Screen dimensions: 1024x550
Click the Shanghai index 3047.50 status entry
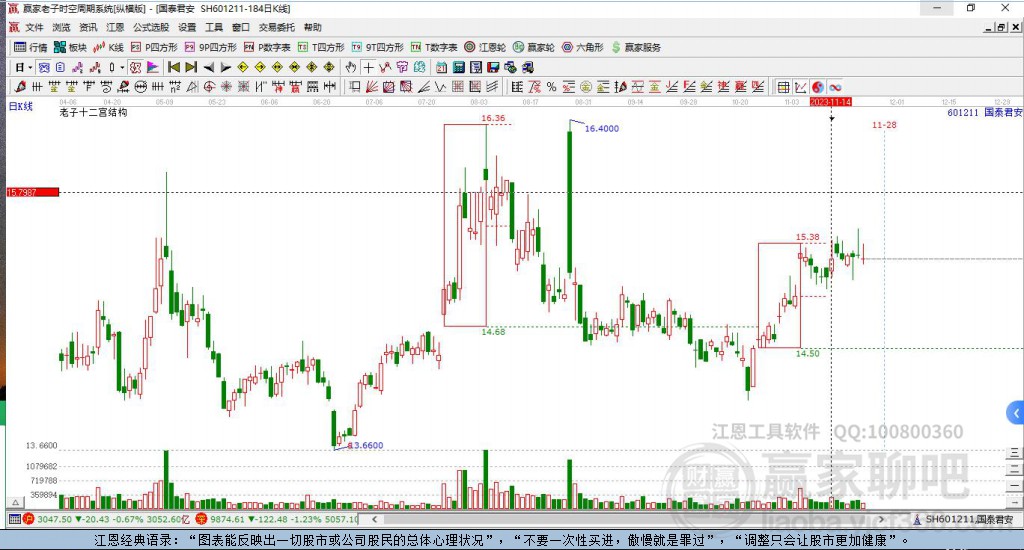click(108, 519)
